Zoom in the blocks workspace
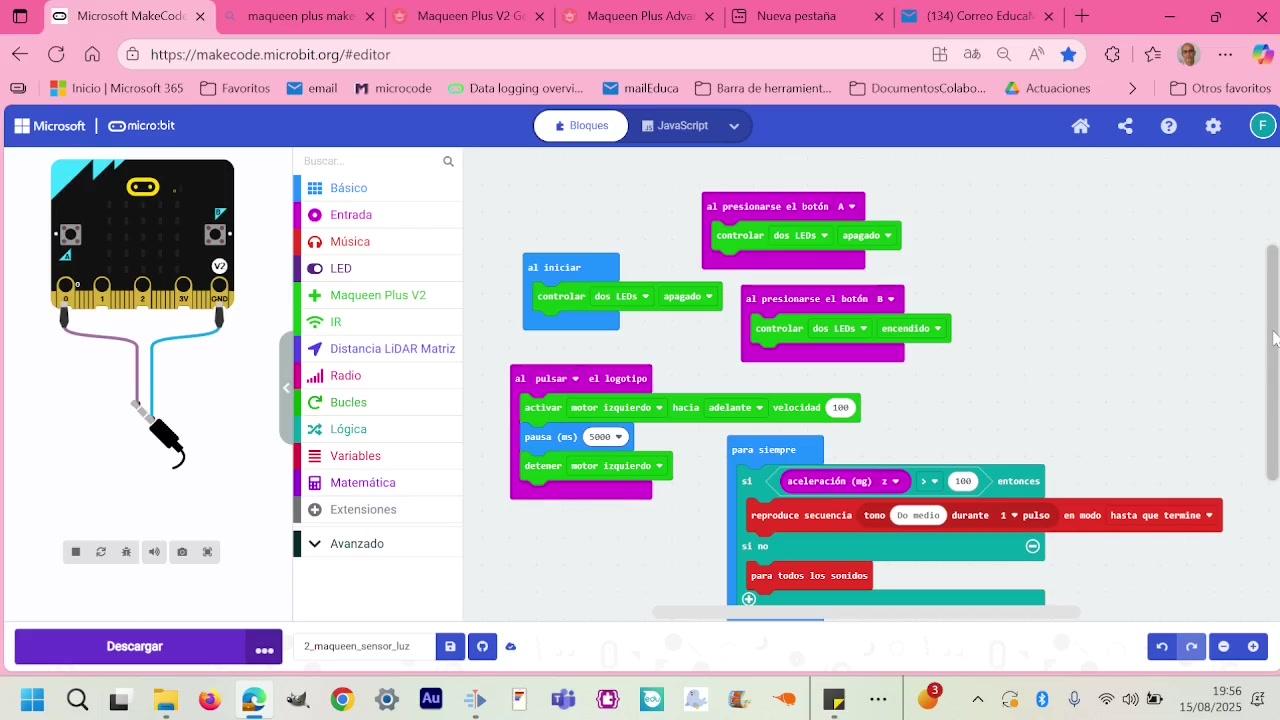The height and width of the screenshot is (720, 1280). [x=1253, y=647]
